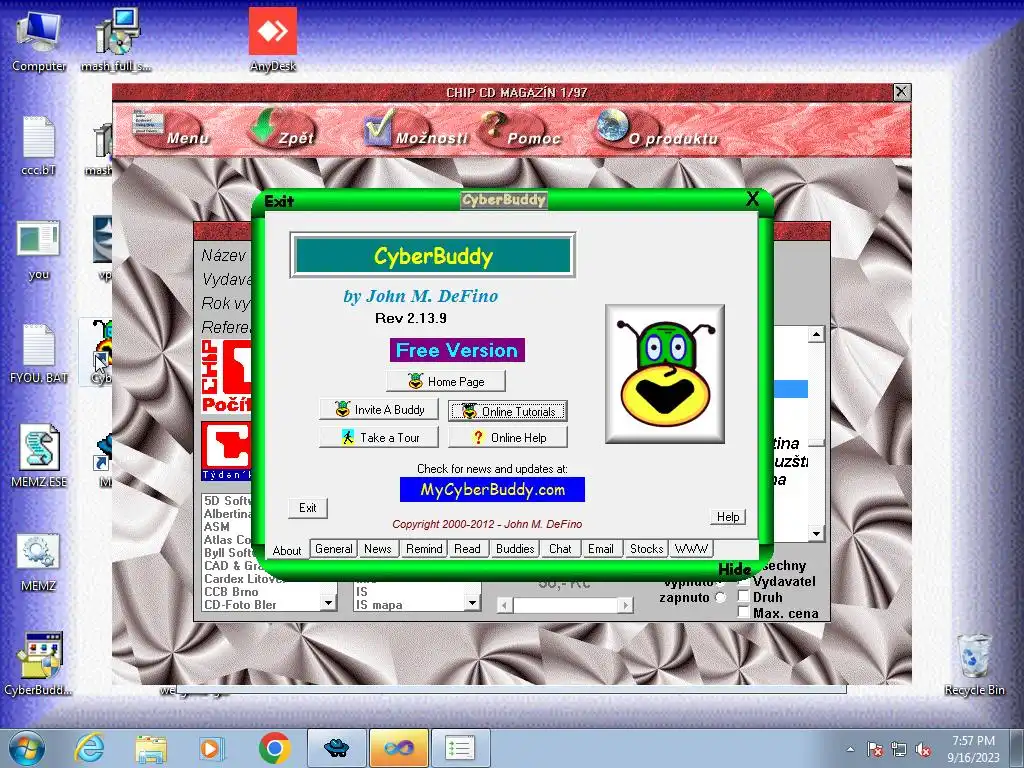Screen dimensions: 1024x768
Task: Check the Druh checkbox
Action: click(743, 597)
